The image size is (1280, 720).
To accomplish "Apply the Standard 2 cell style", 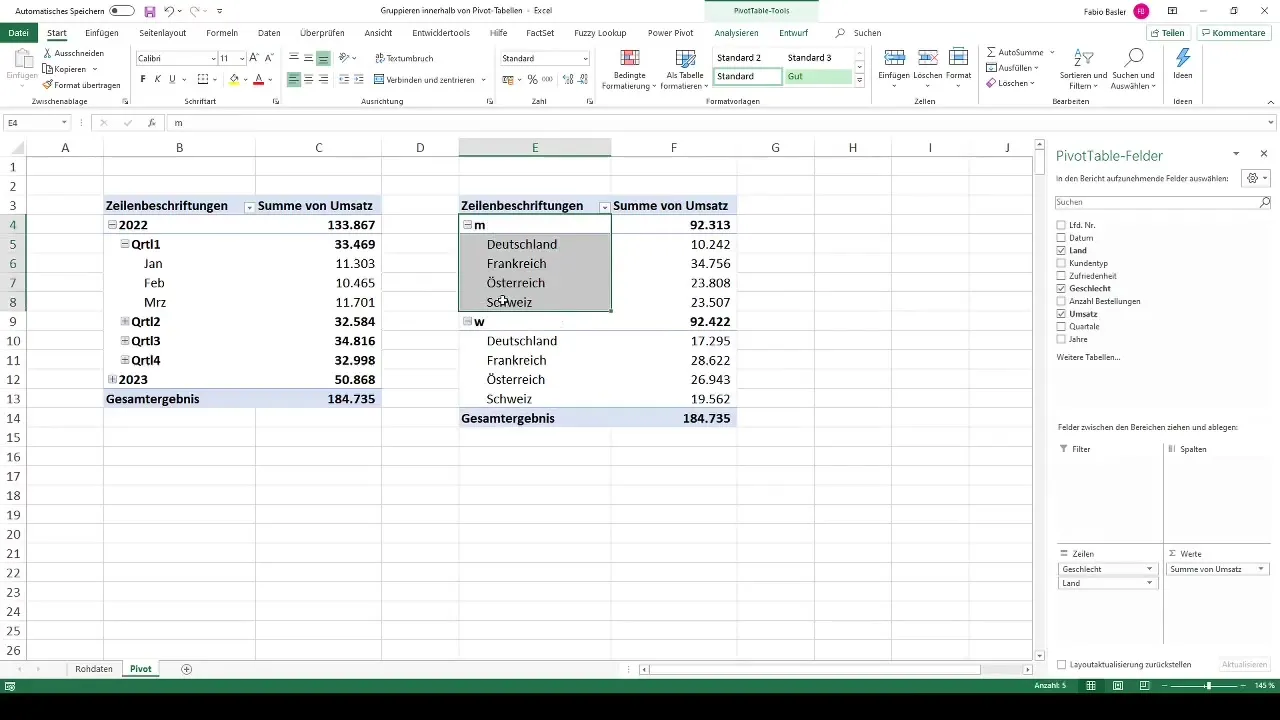I will pos(747,58).
